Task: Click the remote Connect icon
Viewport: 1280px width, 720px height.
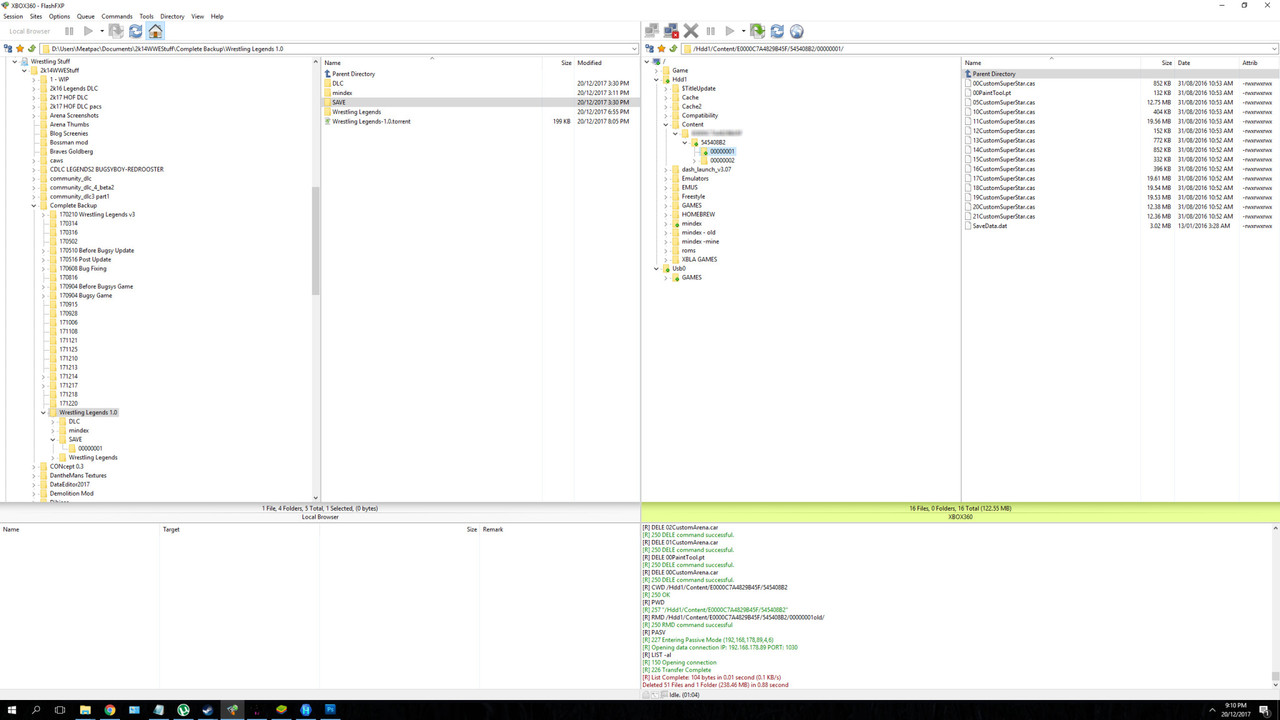Action: click(x=652, y=31)
